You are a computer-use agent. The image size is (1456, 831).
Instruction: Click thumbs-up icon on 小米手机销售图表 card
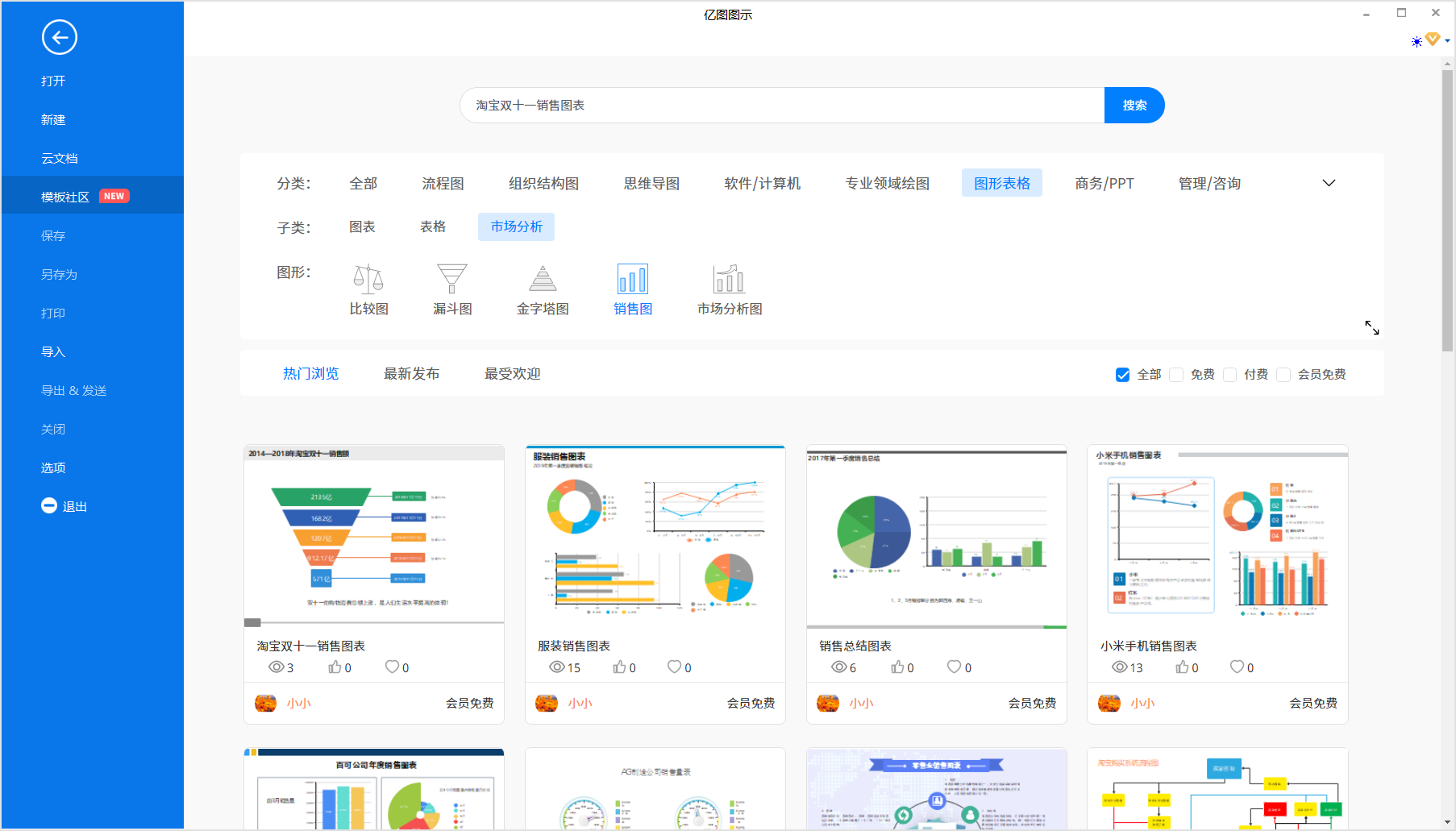pos(1182,667)
